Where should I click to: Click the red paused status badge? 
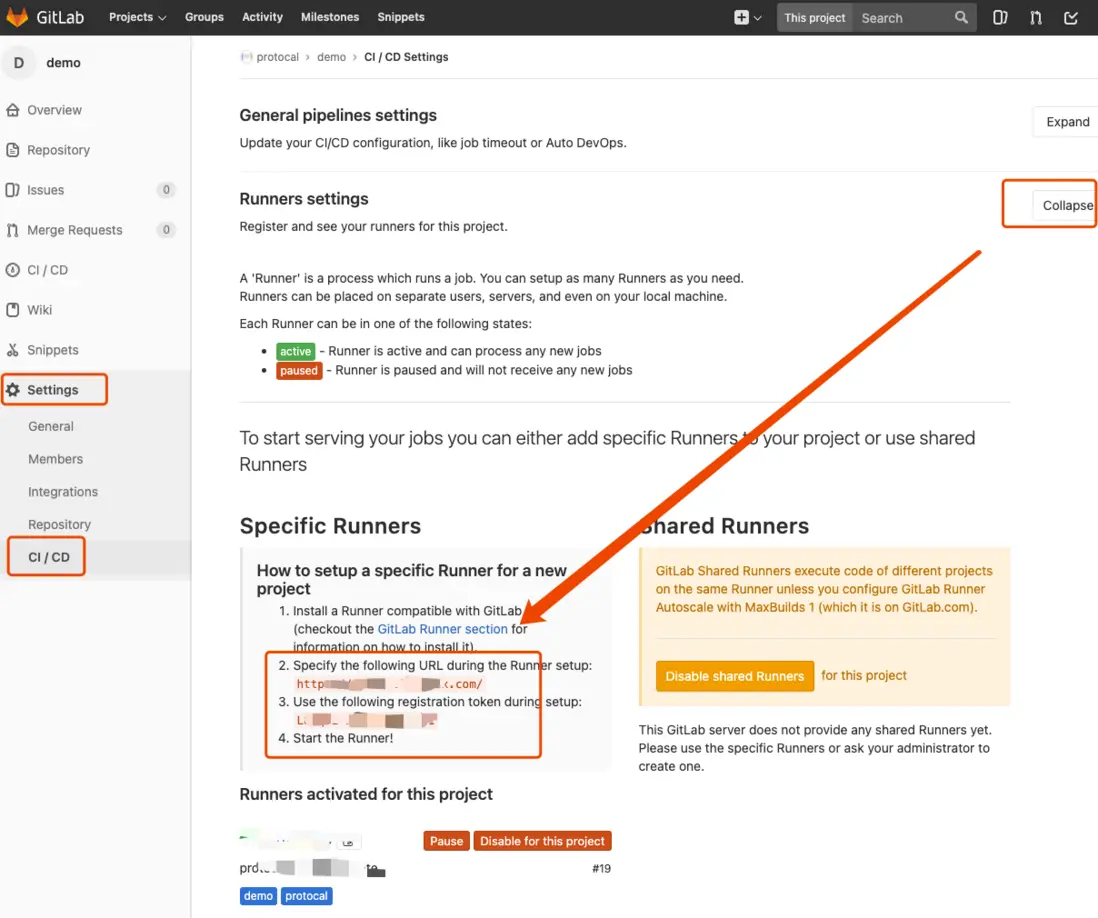299,370
